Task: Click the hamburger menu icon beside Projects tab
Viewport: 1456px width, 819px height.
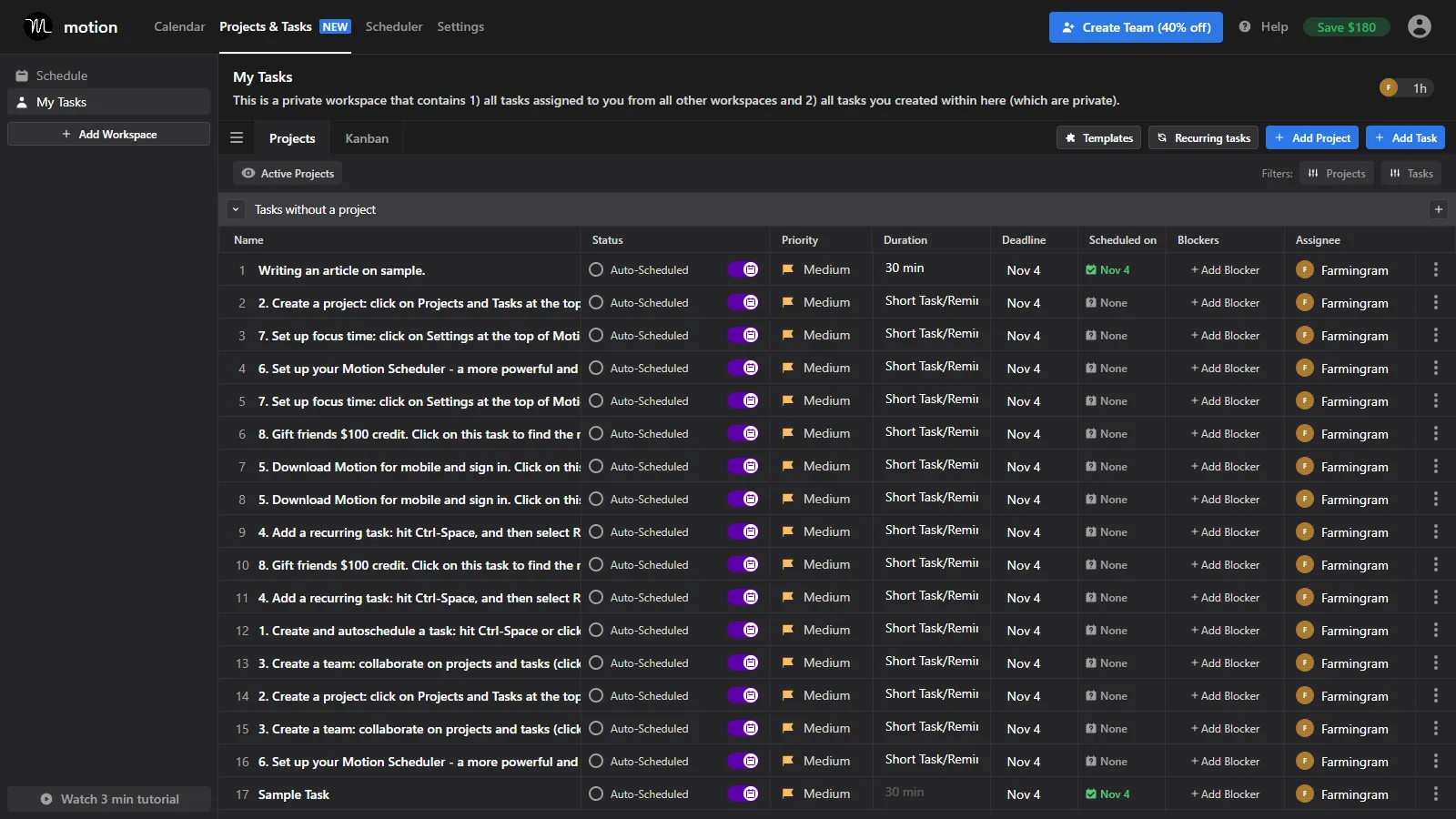Action: tap(237, 138)
